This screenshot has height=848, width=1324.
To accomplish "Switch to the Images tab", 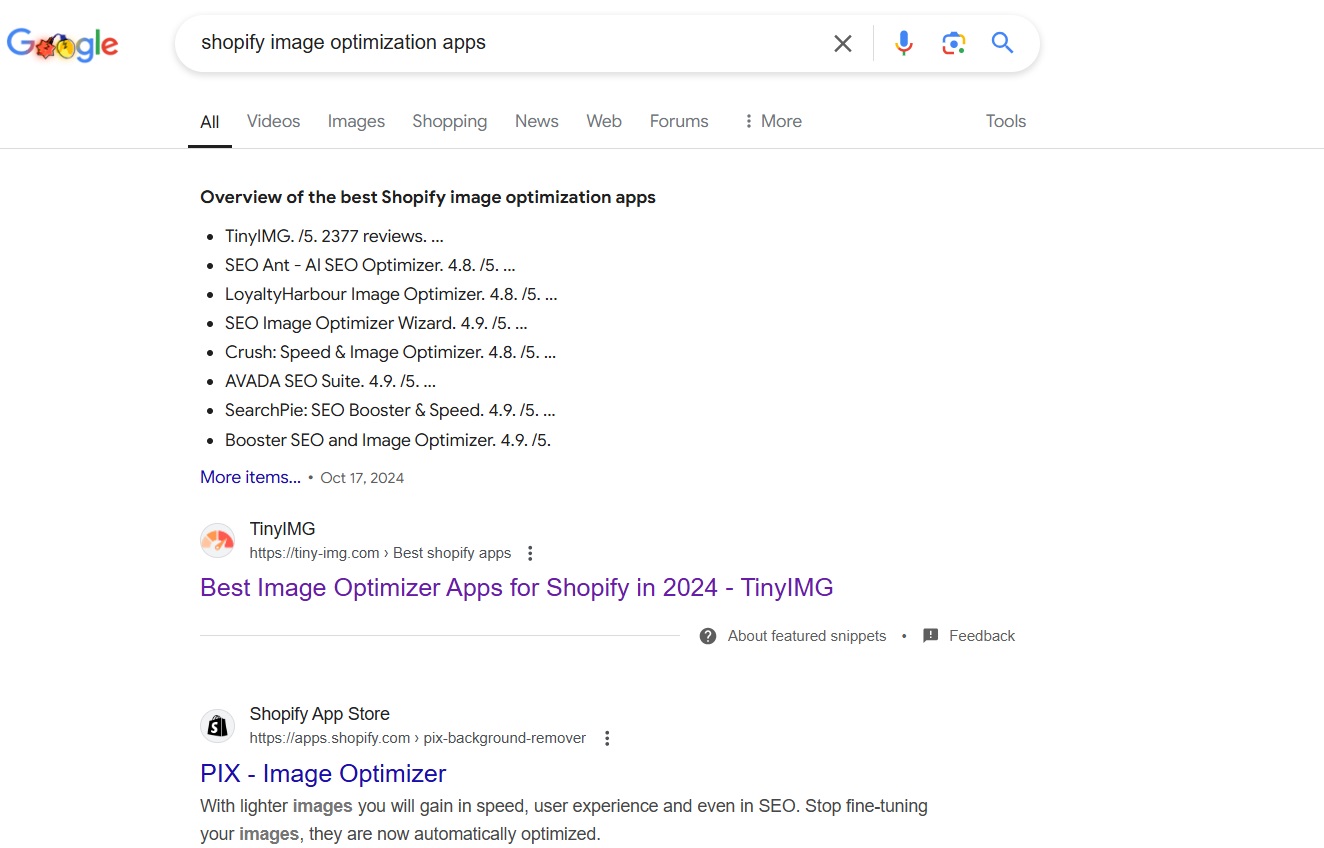I will point(356,121).
